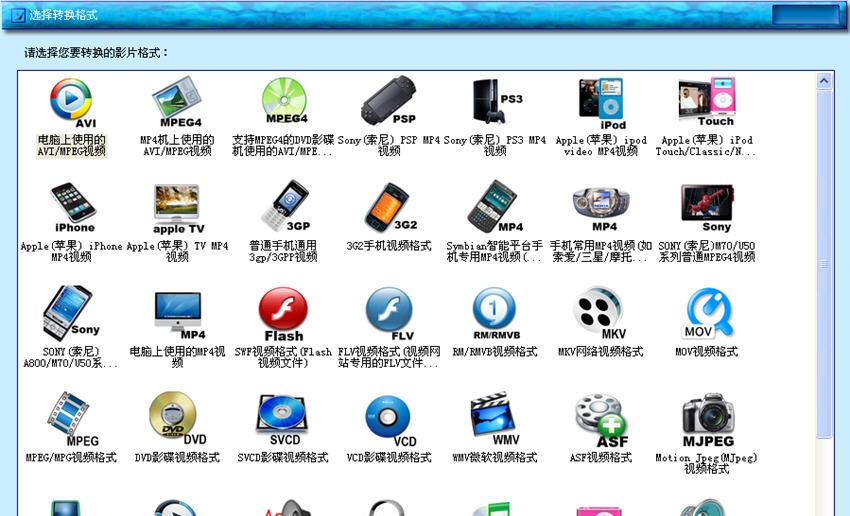Click the 'MOV视频格式' label text
Image resolution: width=850 pixels, height=516 pixels.
click(706, 352)
